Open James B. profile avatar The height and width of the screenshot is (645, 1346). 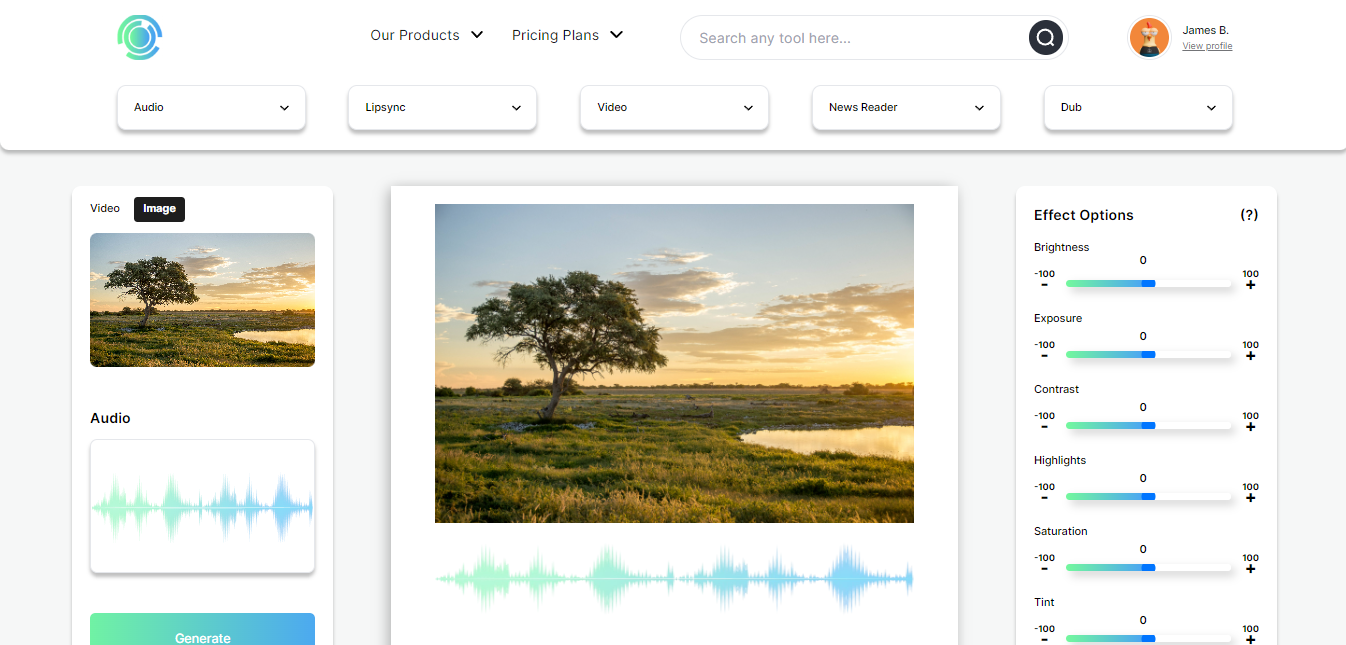click(x=1149, y=38)
